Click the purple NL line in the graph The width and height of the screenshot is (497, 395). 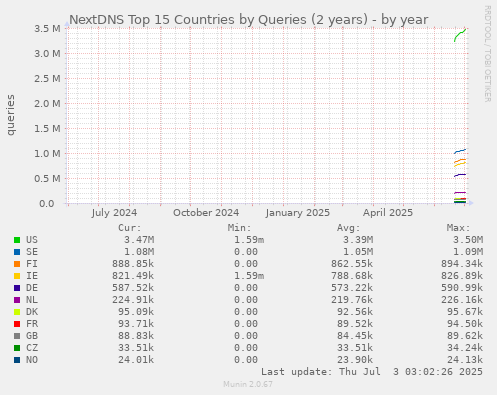pos(460,193)
